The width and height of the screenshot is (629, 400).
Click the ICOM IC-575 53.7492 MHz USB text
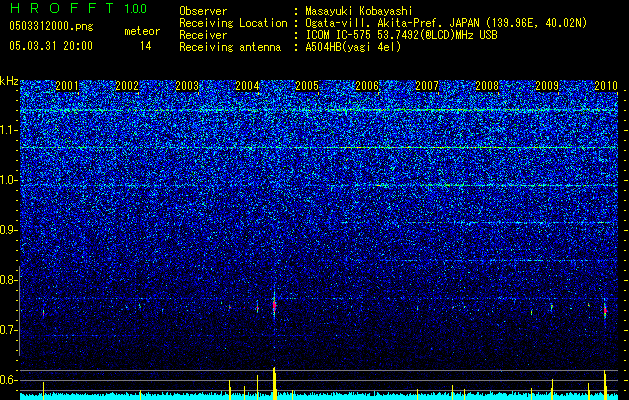coord(401,35)
